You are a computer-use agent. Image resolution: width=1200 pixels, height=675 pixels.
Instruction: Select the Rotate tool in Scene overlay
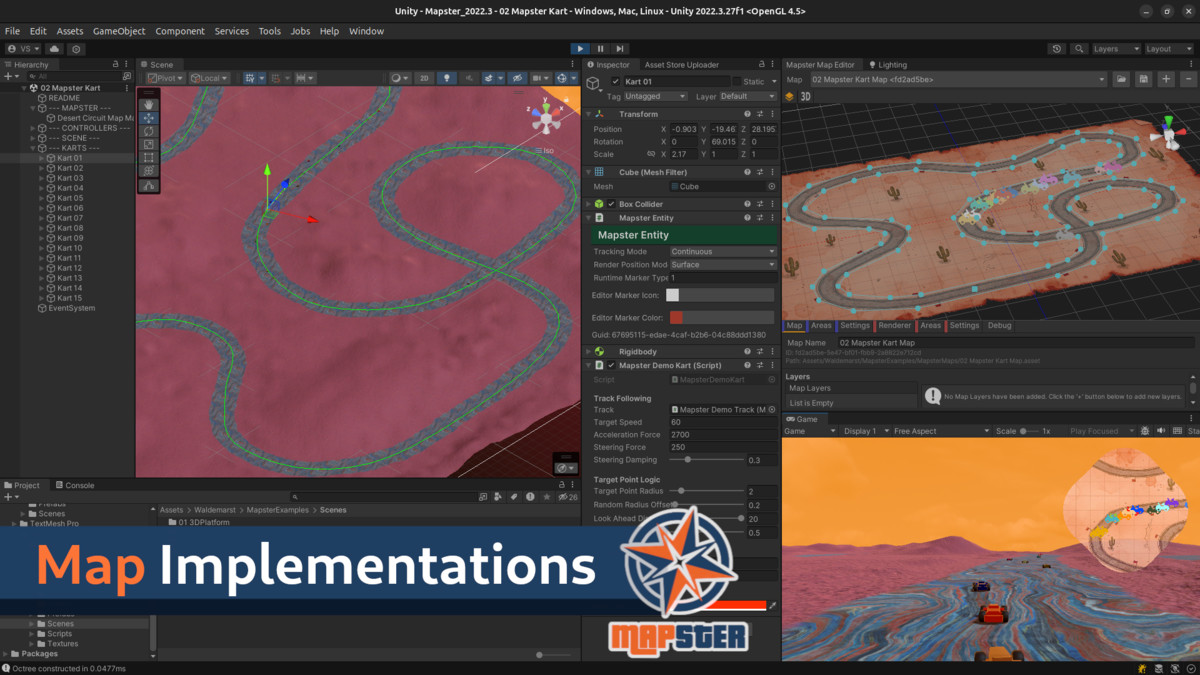149,131
